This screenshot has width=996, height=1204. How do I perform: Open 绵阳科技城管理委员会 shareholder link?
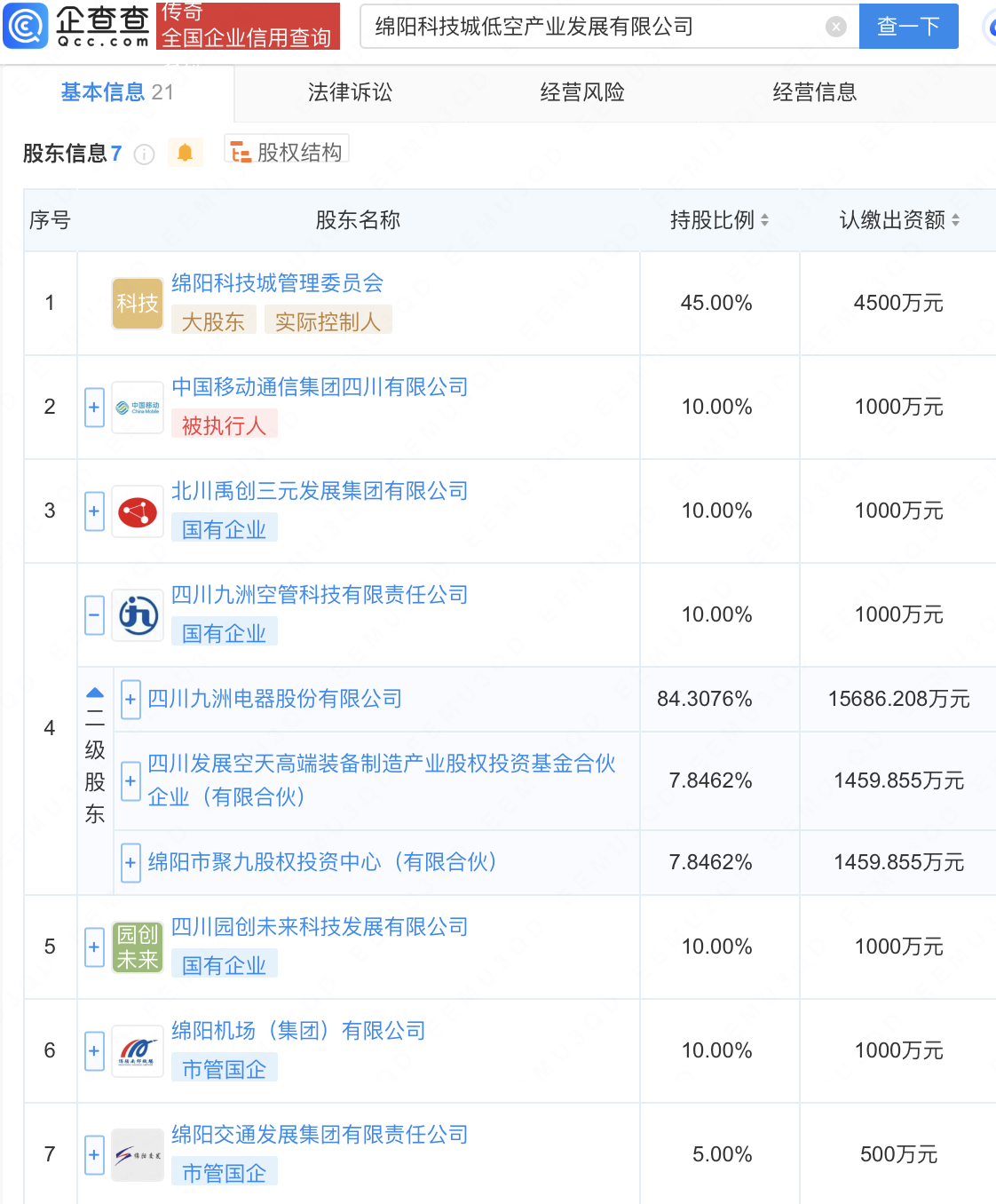pos(277,283)
